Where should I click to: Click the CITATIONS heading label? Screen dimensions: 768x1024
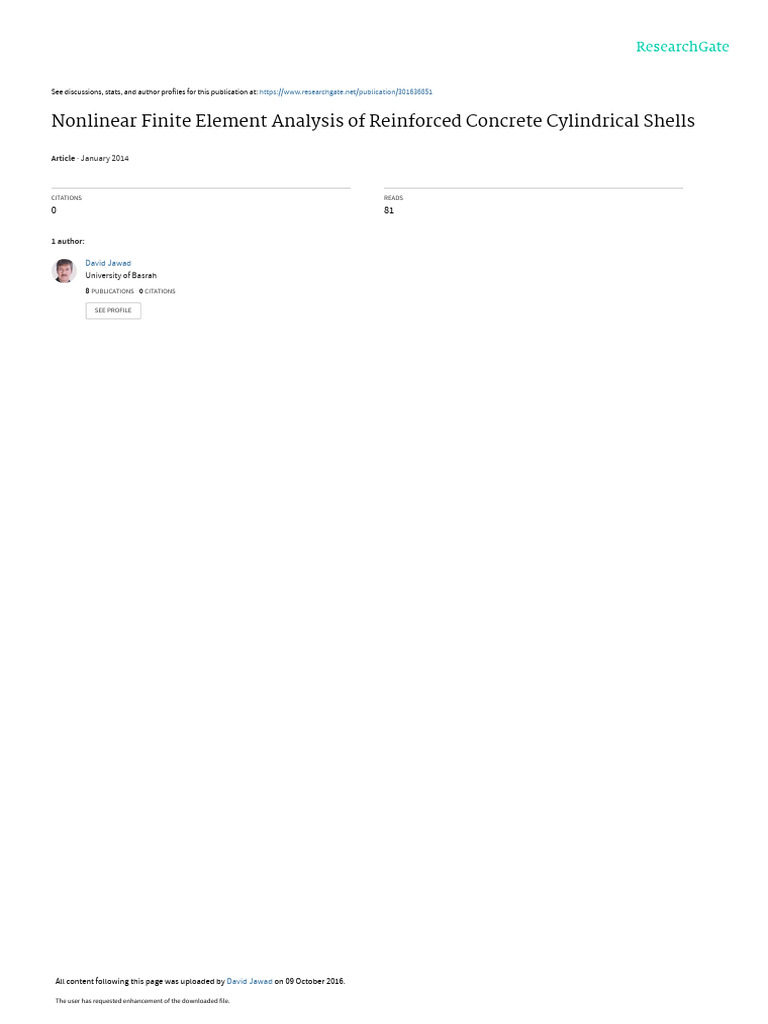coord(67,198)
